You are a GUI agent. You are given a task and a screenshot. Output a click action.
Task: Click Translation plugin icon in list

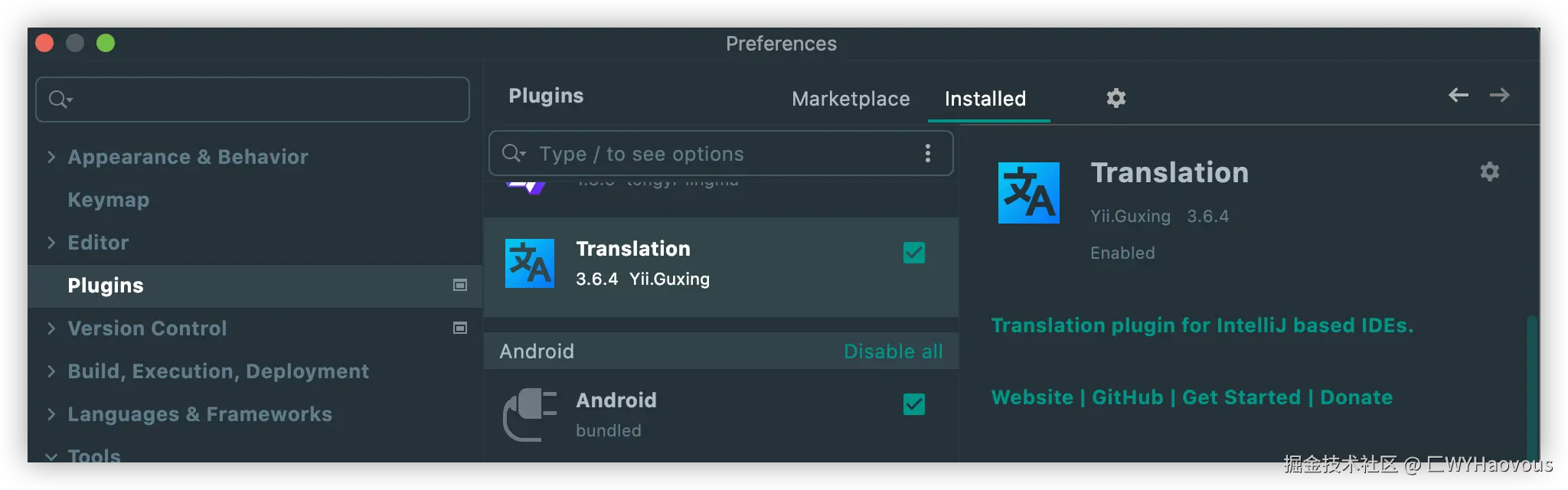[530, 263]
